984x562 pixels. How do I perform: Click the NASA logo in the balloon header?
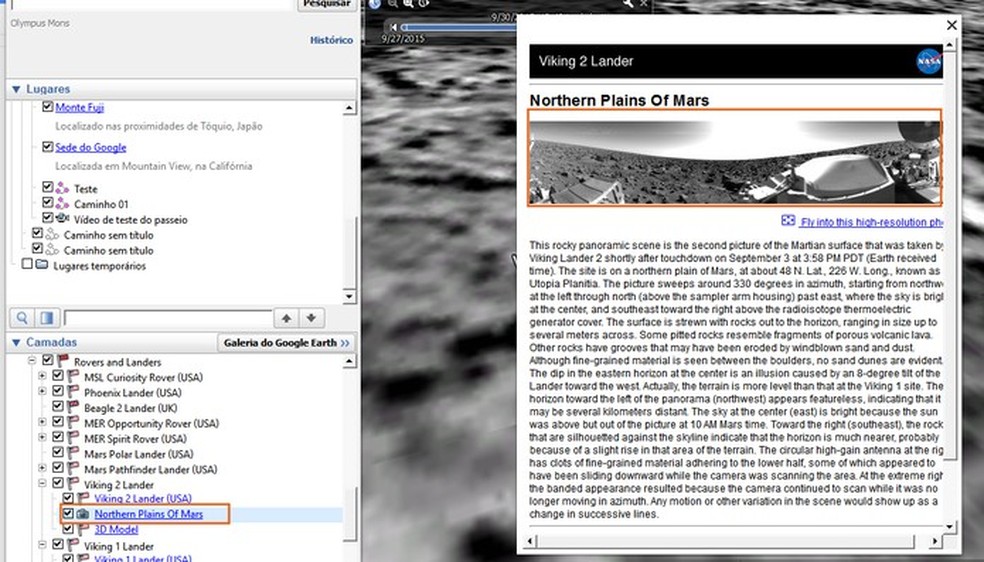pos(929,61)
